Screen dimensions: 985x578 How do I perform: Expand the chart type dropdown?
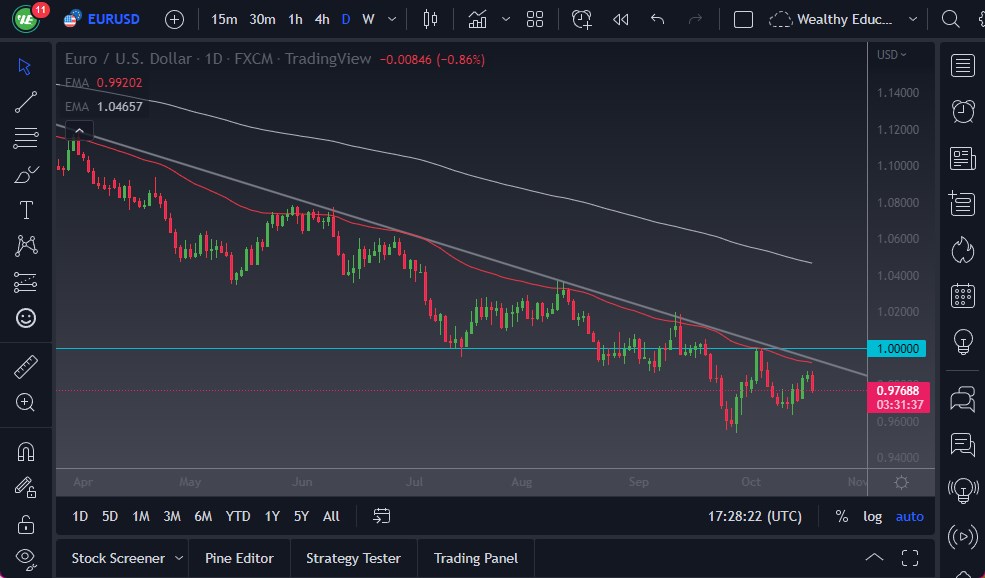(x=505, y=18)
